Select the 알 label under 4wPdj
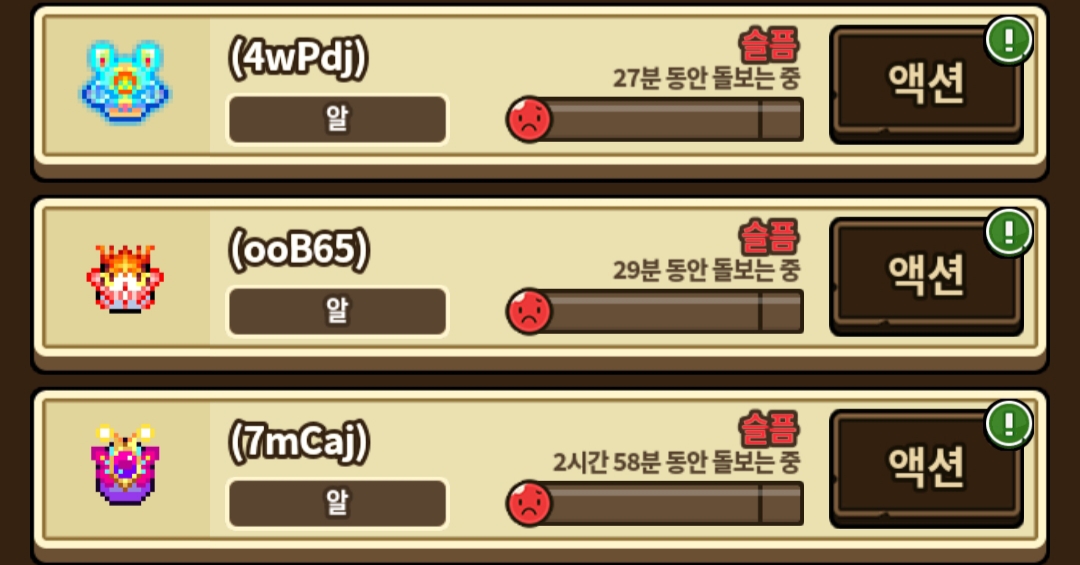1080x565 pixels. pos(338,119)
